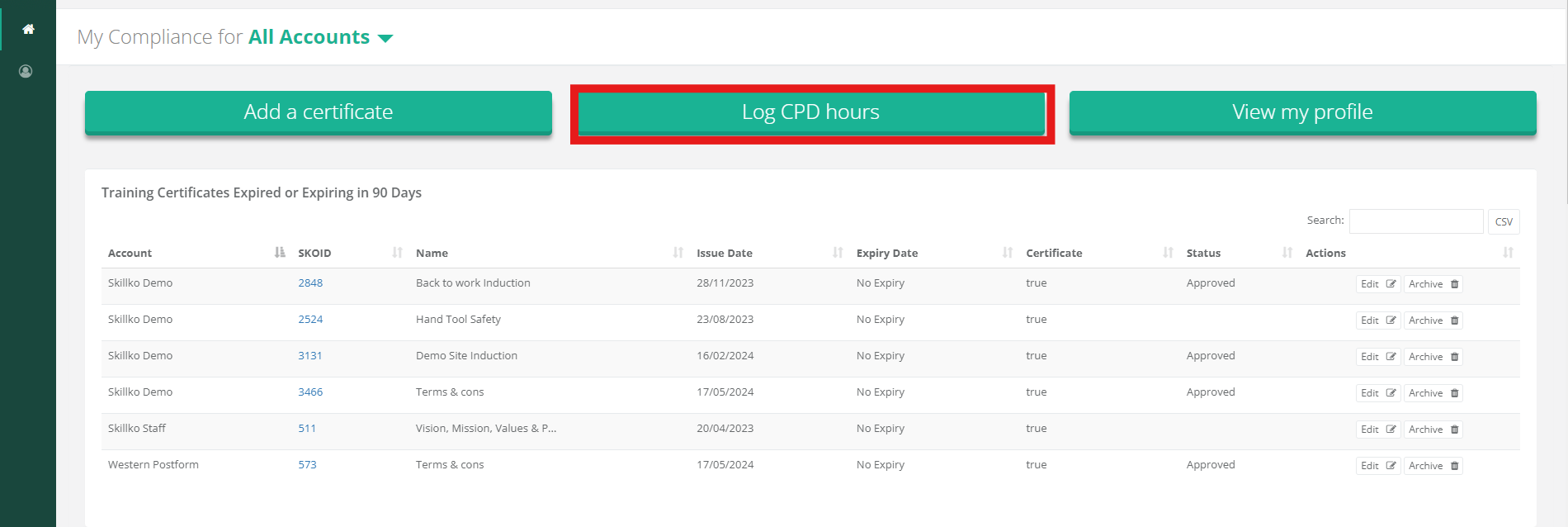Click Approved status in Western Postform row
The image size is (1568, 527).
coord(1211,465)
